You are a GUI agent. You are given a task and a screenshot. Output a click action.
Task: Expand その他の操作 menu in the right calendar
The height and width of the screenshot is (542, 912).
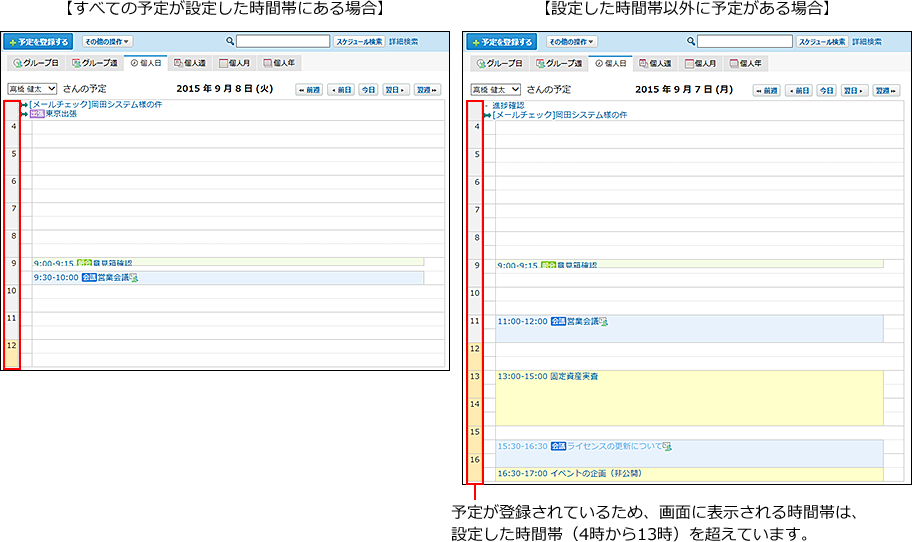tap(571, 42)
